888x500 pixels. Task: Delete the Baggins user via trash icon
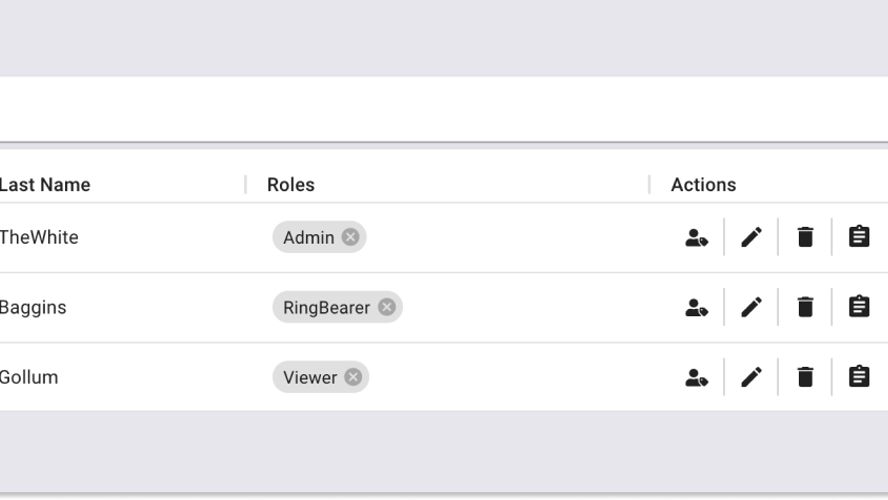(805, 307)
